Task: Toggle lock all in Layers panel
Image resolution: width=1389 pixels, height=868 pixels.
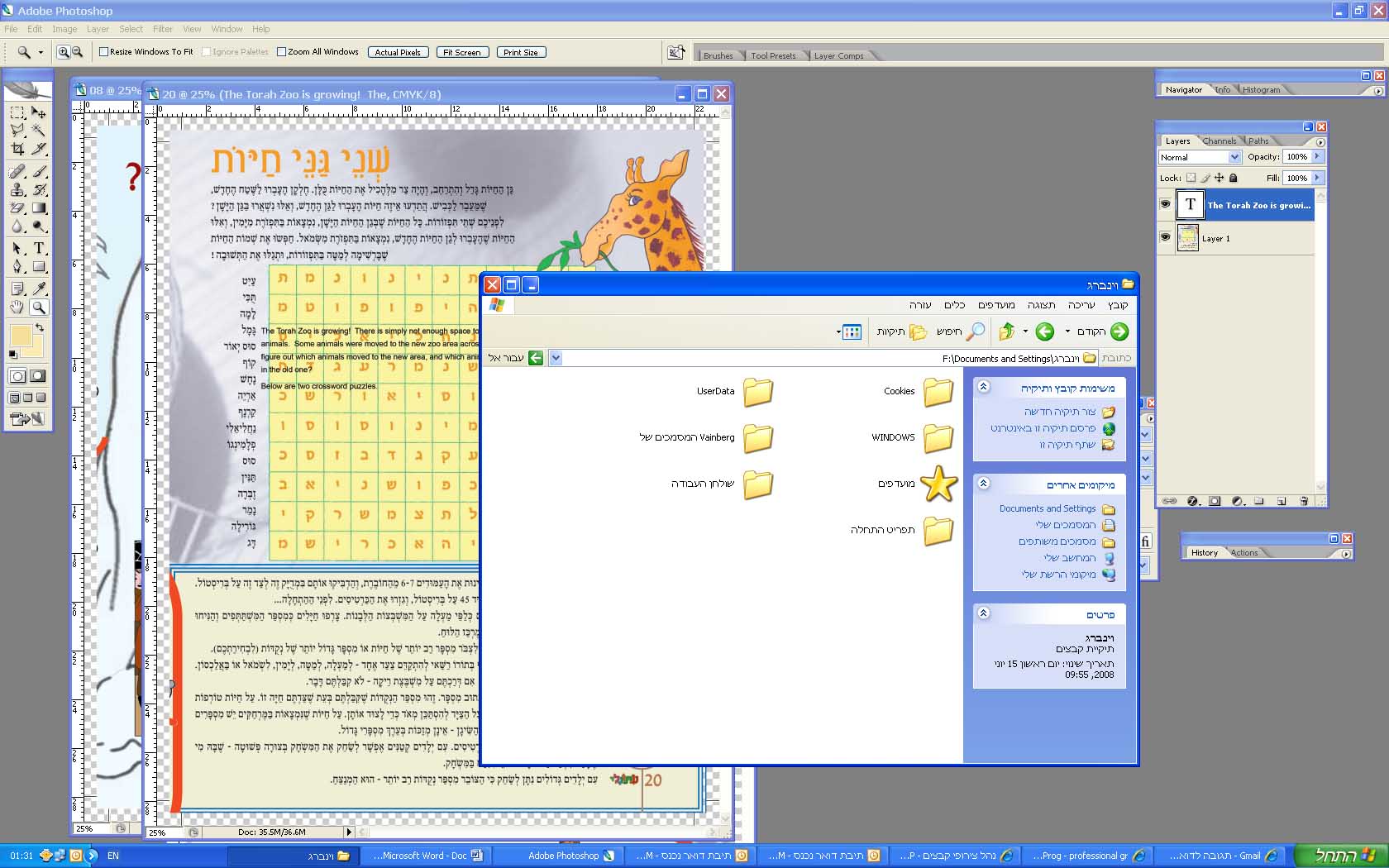Action: click(x=1234, y=178)
